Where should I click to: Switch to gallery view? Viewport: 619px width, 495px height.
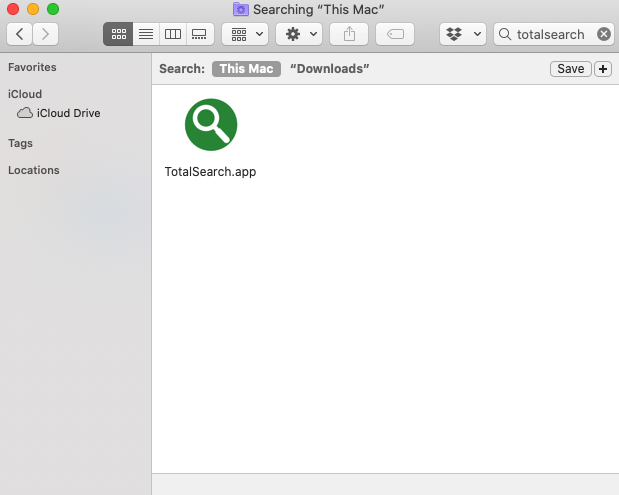[x=200, y=34]
